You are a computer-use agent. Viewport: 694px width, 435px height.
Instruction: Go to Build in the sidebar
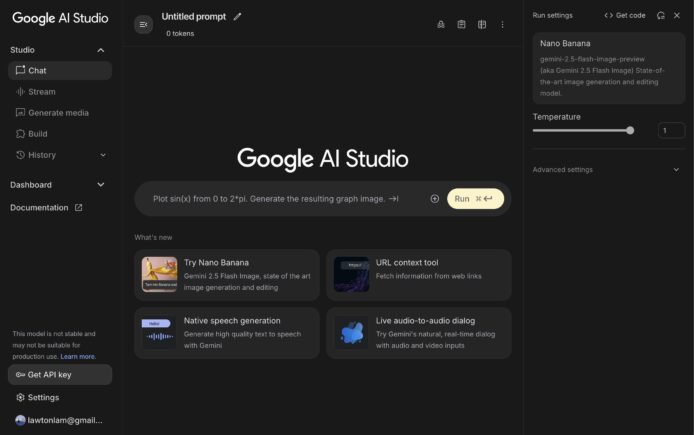[x=37, y=134]
